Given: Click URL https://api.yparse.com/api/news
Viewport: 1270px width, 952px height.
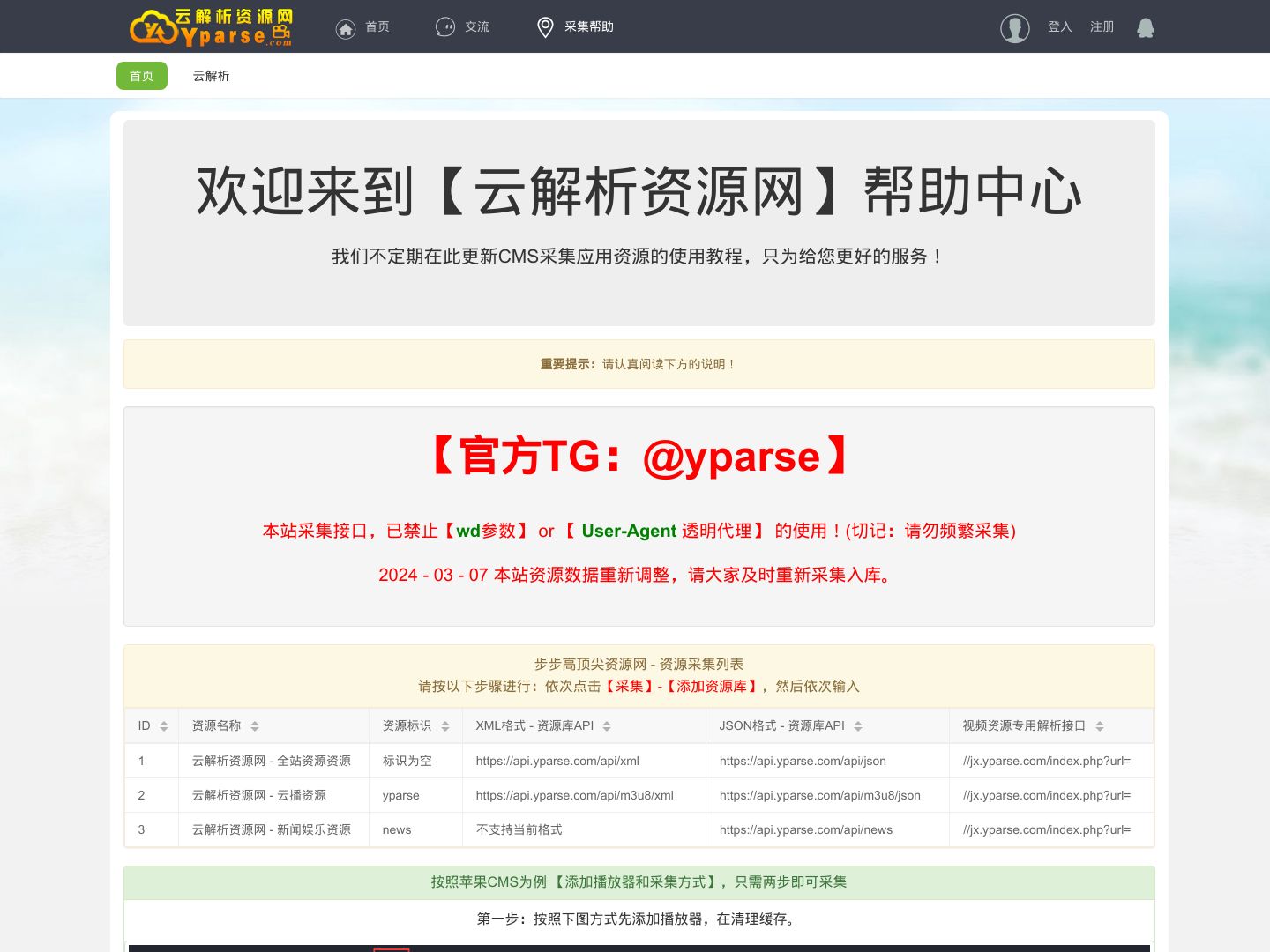Looking at the screenshot, I should (806, 829).
